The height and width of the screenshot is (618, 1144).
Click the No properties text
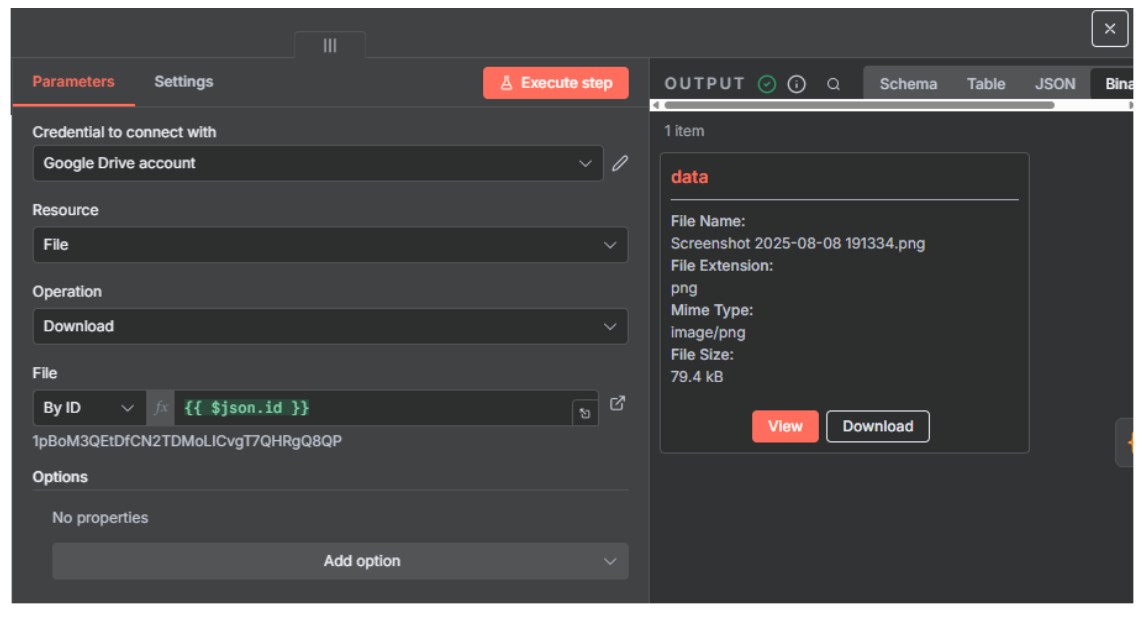[100, 518]
